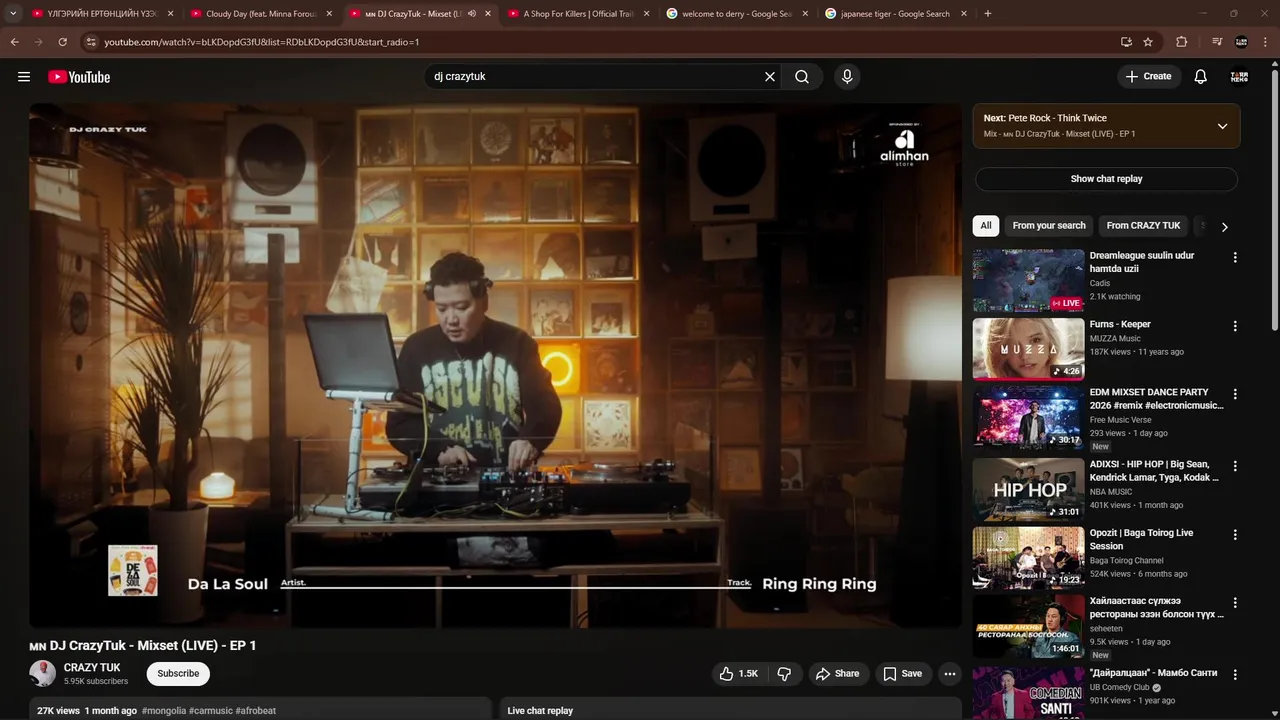
Task: Select the All filter chip
Action: [x=986, y=226]
